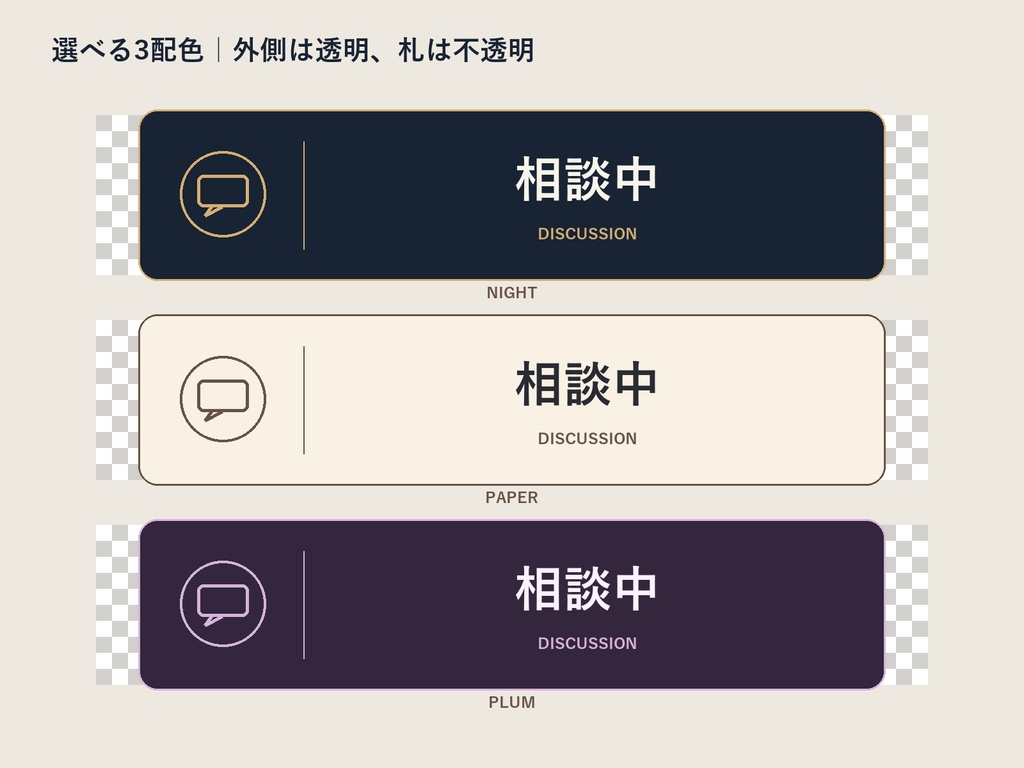Click the speech bubble icon on the NIGHT plate

click(223, 195)
